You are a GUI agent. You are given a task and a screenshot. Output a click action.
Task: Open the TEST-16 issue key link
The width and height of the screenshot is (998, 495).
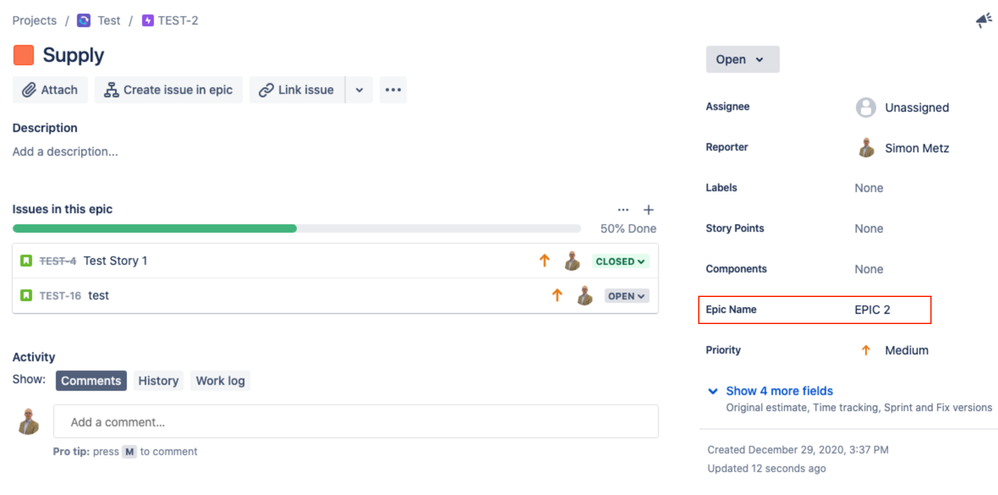pos(60,296)
